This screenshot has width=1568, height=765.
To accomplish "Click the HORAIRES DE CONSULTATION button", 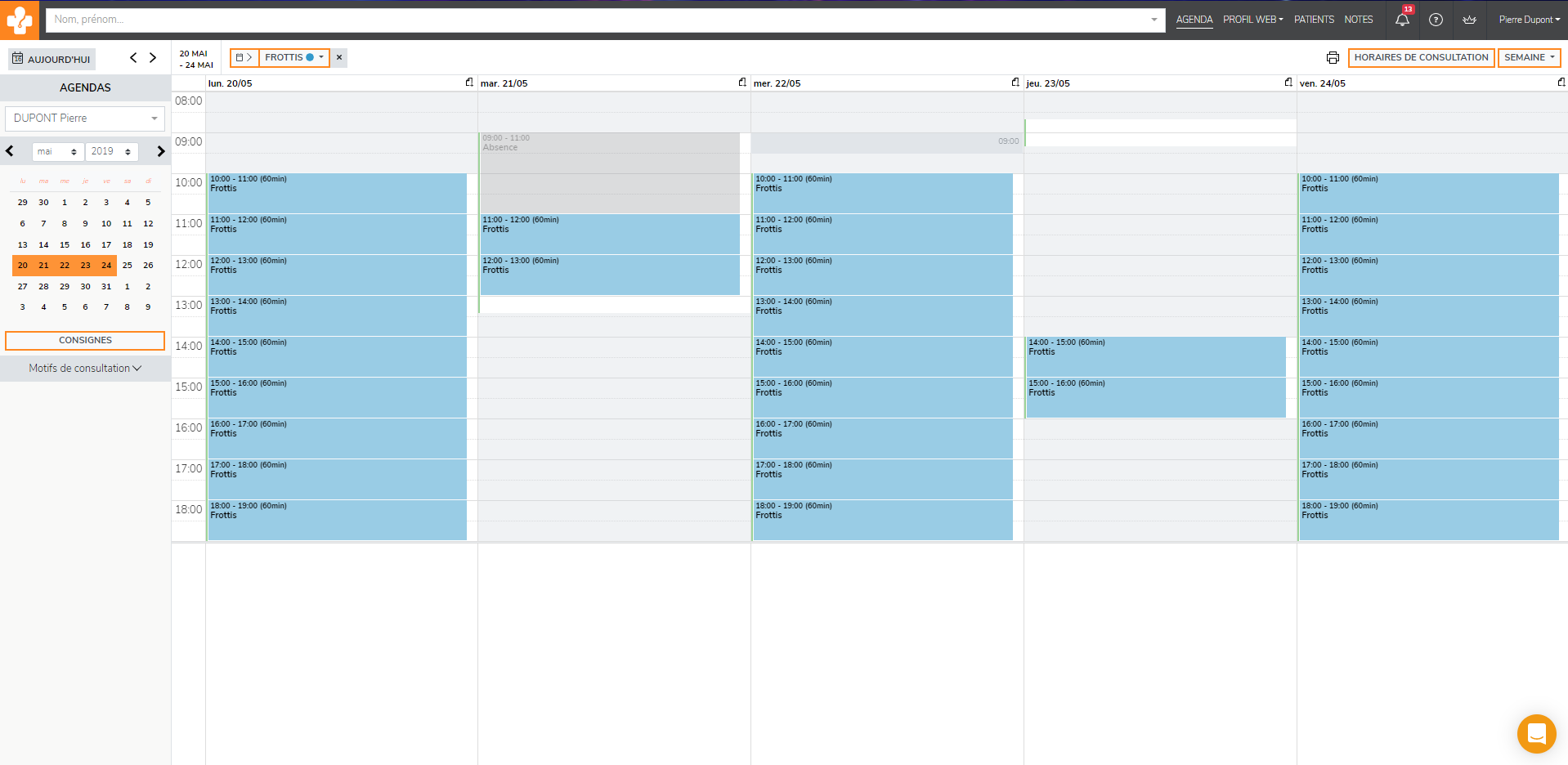I will point(1421,57).
